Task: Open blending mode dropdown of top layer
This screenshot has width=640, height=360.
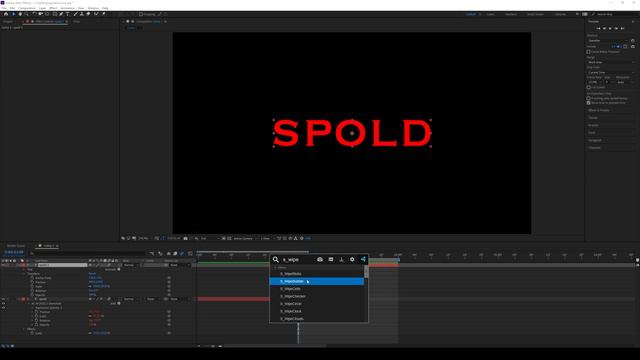Action: click(x=131, y=265)
